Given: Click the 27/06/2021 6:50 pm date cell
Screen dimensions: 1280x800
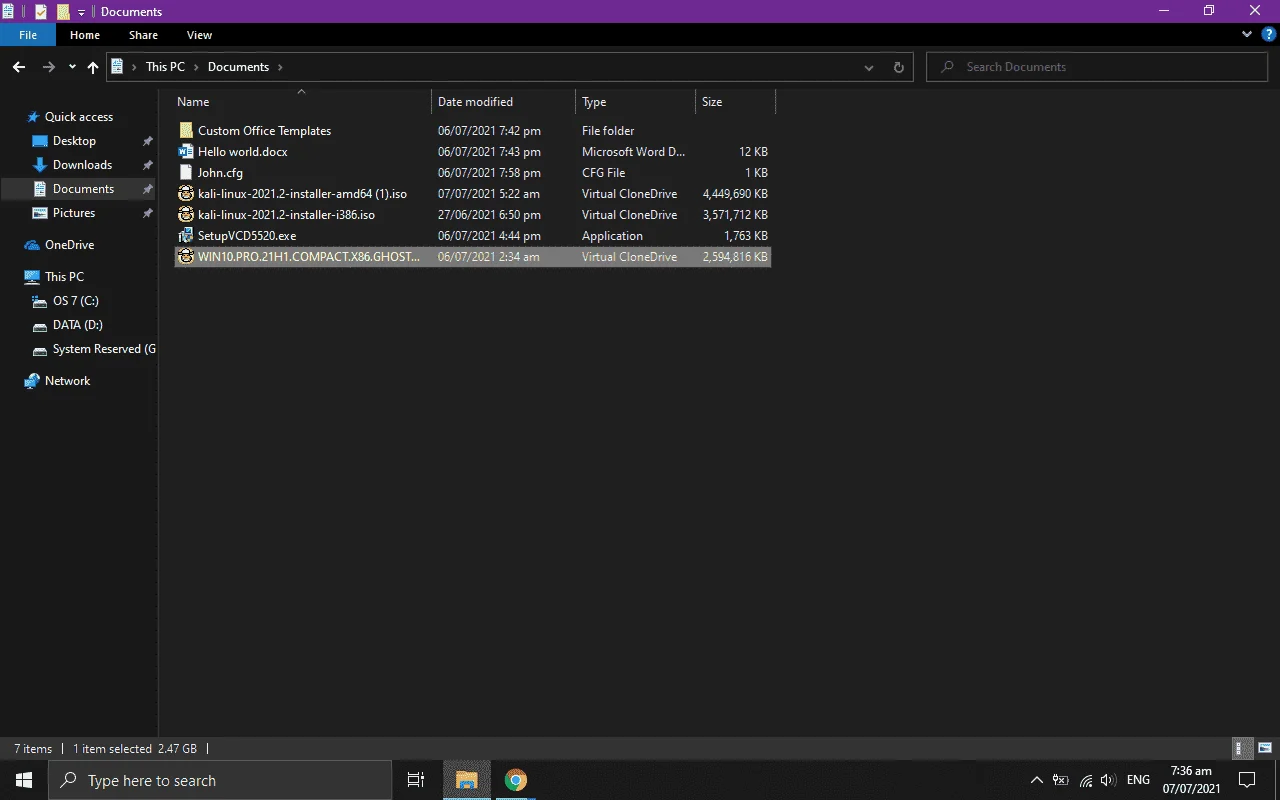Looking at the screenshot, I should [x=489, y=215].
